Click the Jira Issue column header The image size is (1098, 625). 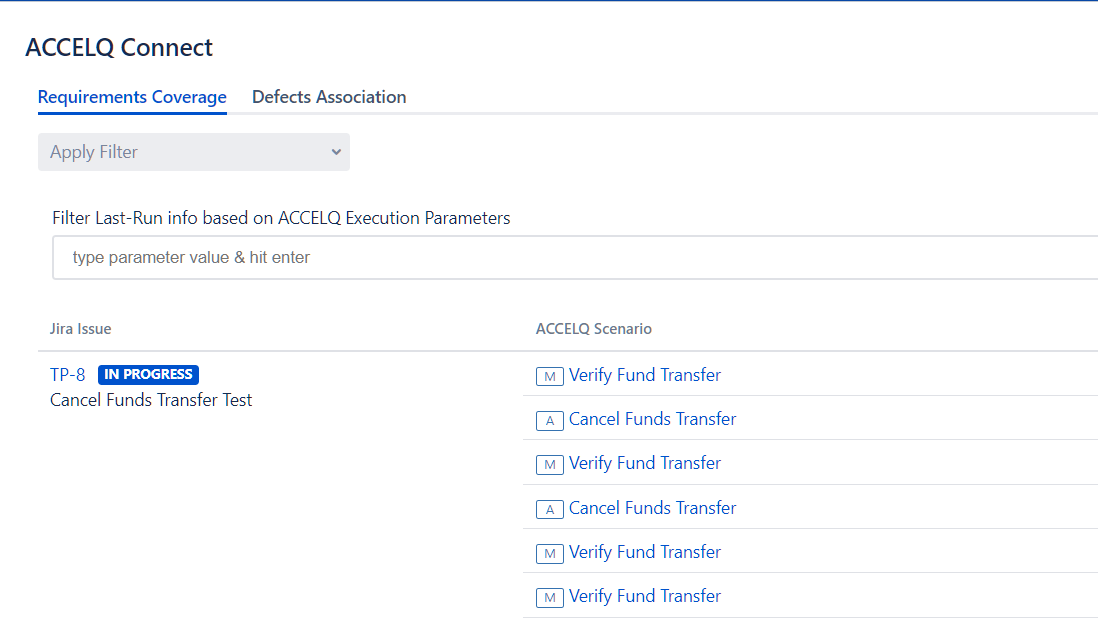(x=81, y=329)
